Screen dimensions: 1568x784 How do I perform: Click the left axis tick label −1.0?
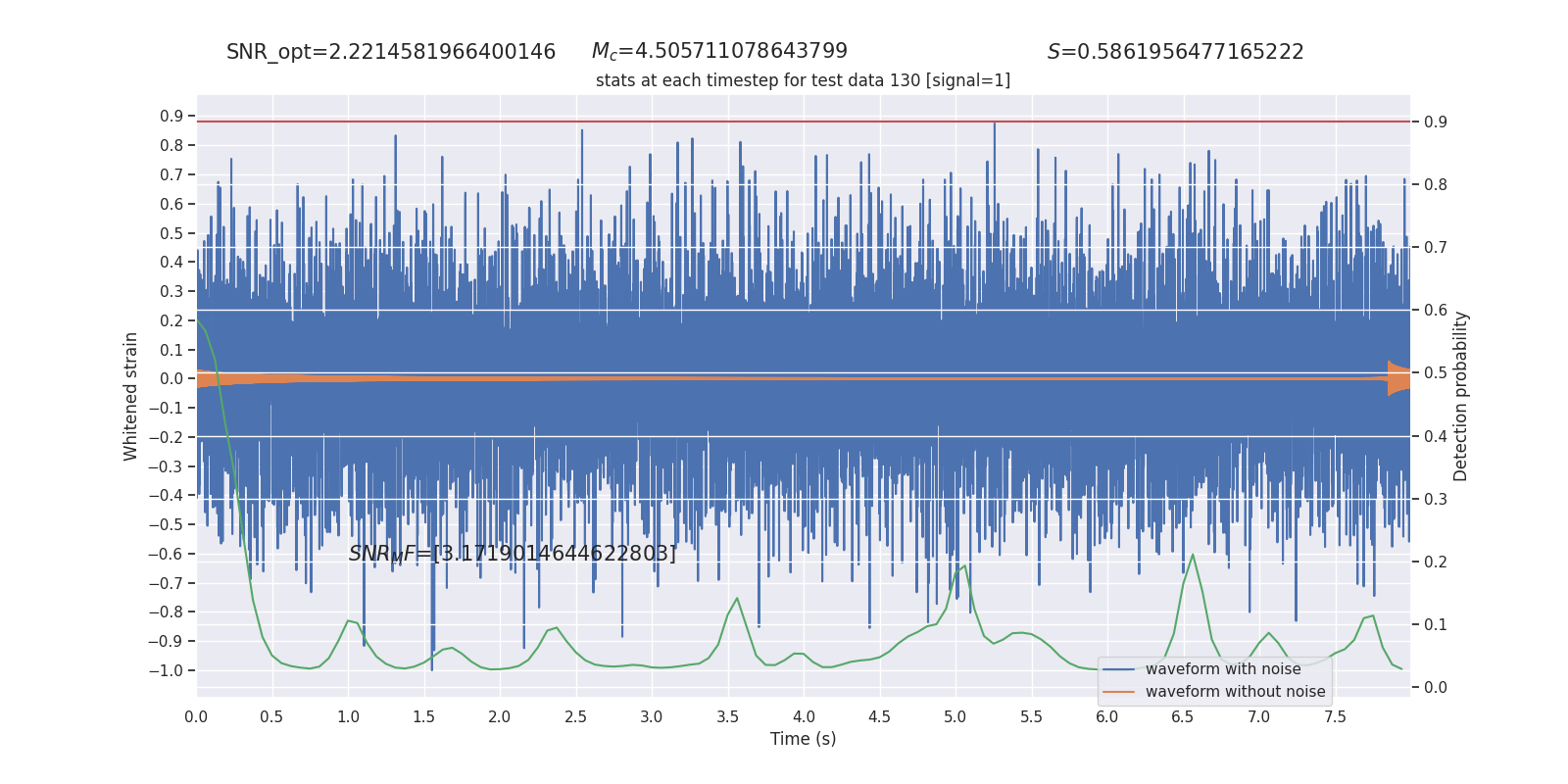166,671
